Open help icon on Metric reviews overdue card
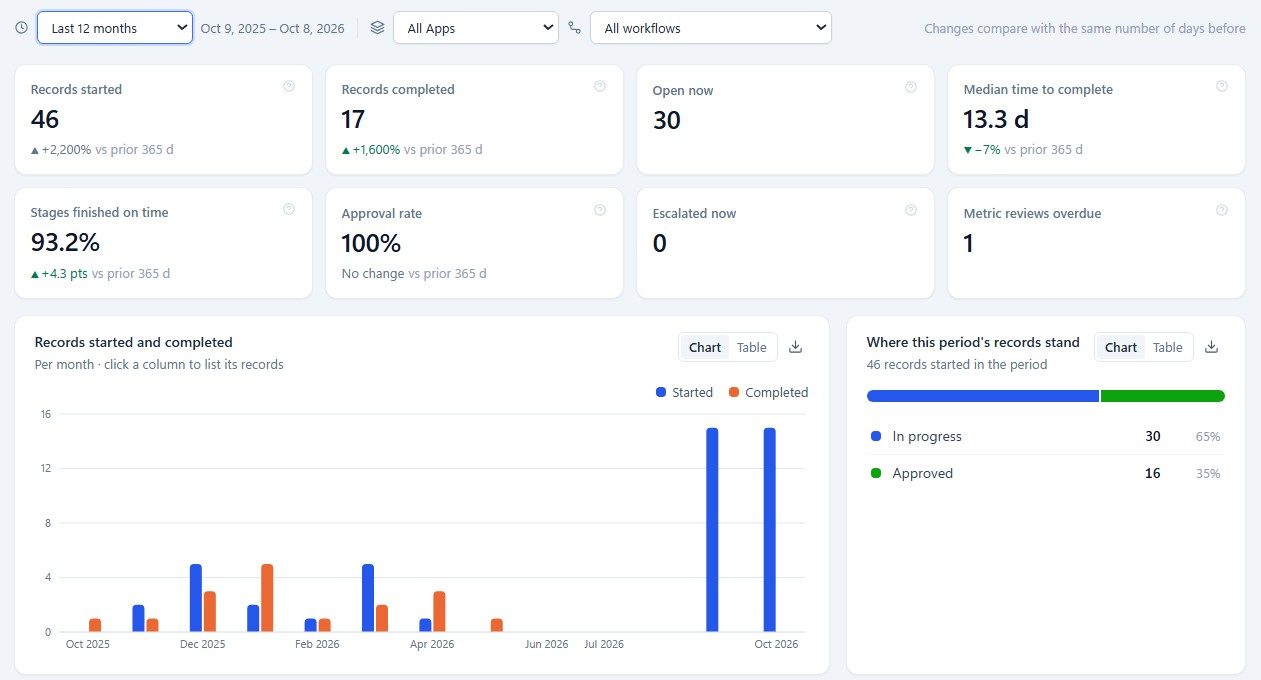Viewport: 1261px width, 680px height. [1222, 210]
